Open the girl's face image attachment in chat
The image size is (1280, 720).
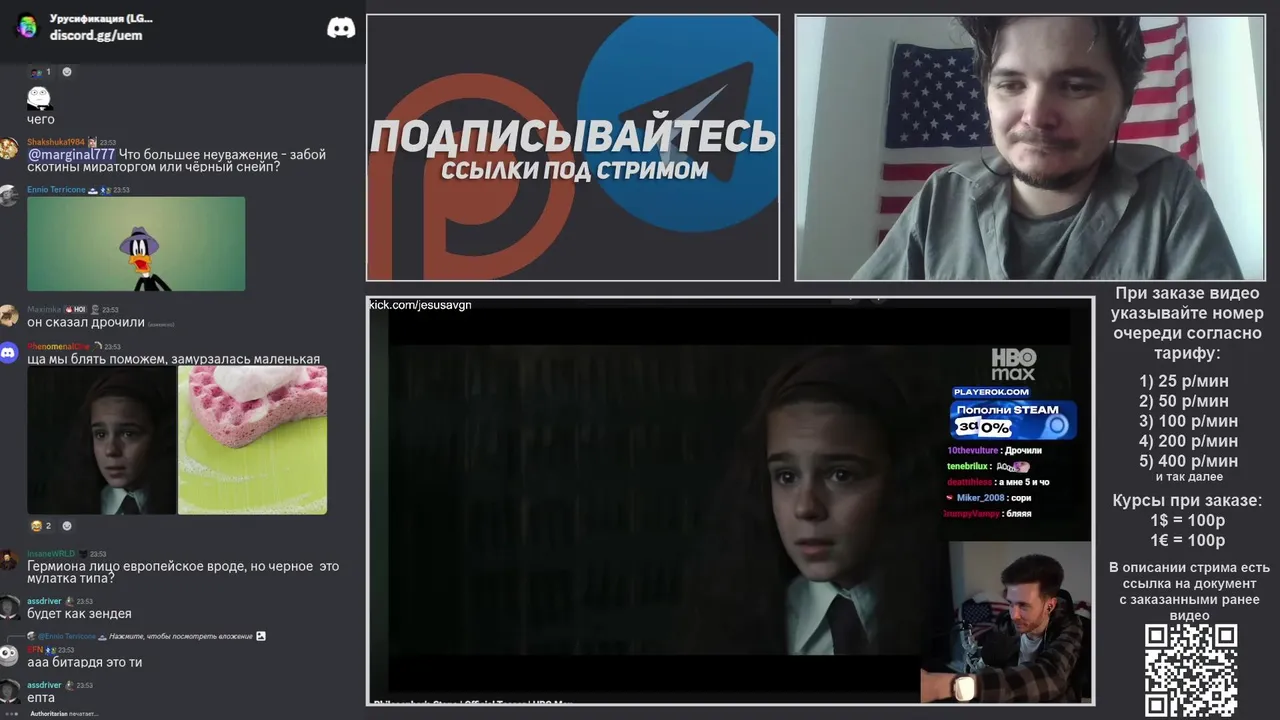(101, 440)
